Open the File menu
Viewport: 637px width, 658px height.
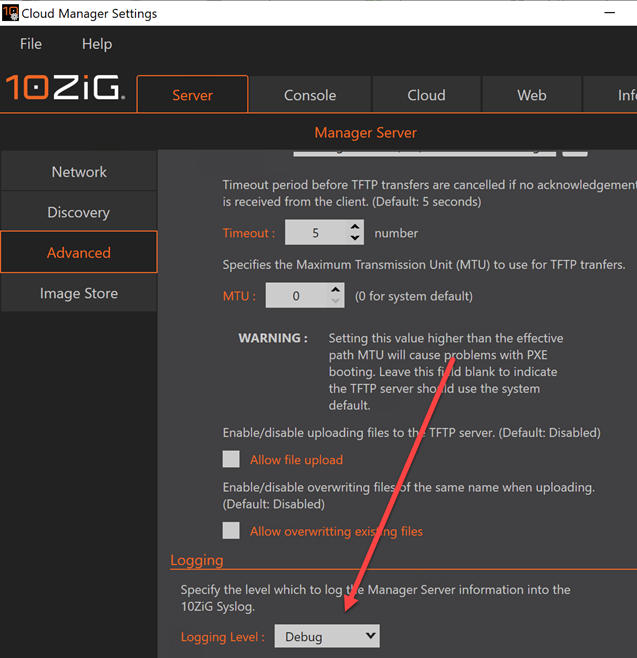point(31,44)
